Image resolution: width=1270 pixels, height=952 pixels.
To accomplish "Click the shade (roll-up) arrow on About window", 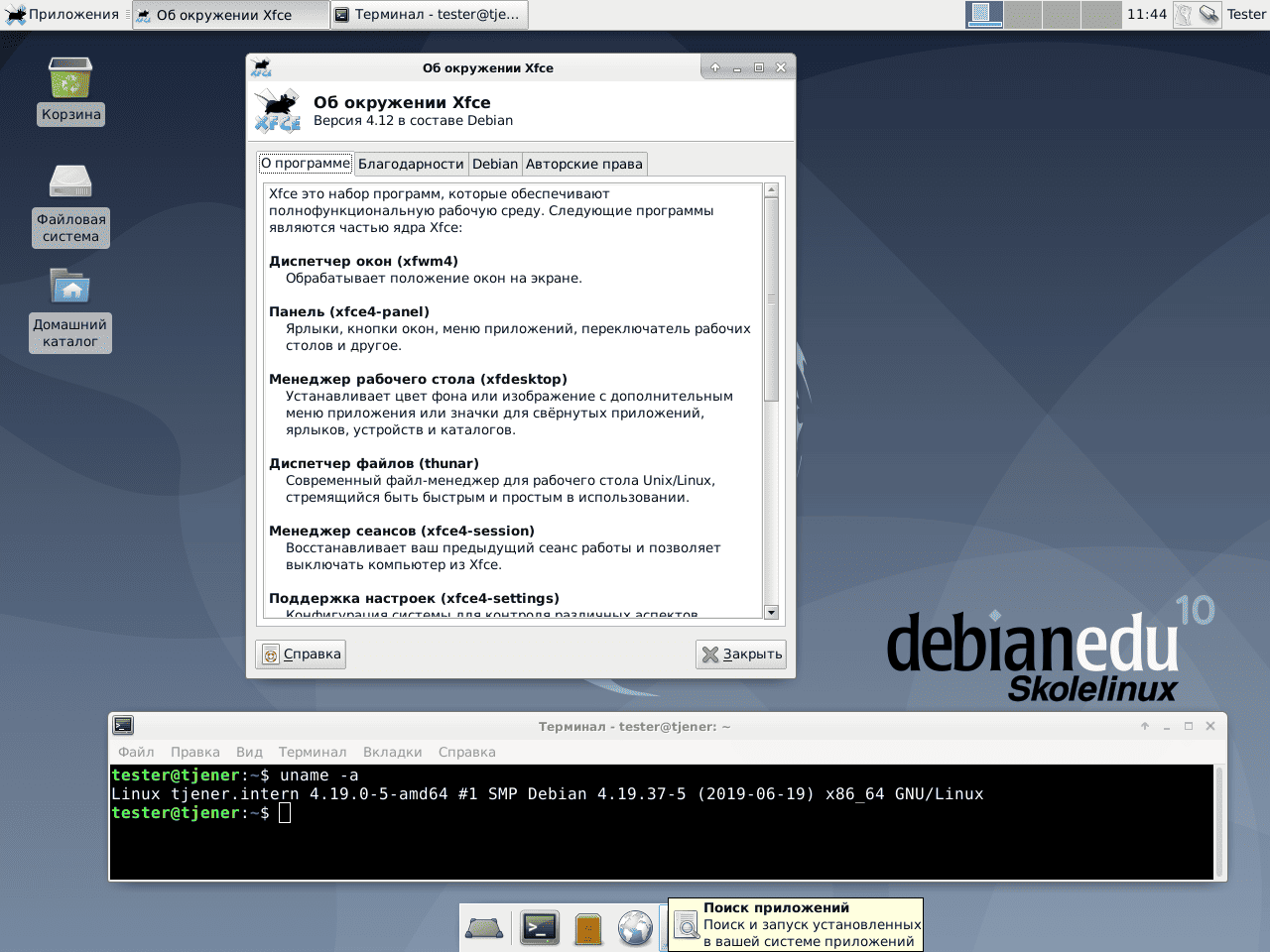I will click(x=714, y=67).
